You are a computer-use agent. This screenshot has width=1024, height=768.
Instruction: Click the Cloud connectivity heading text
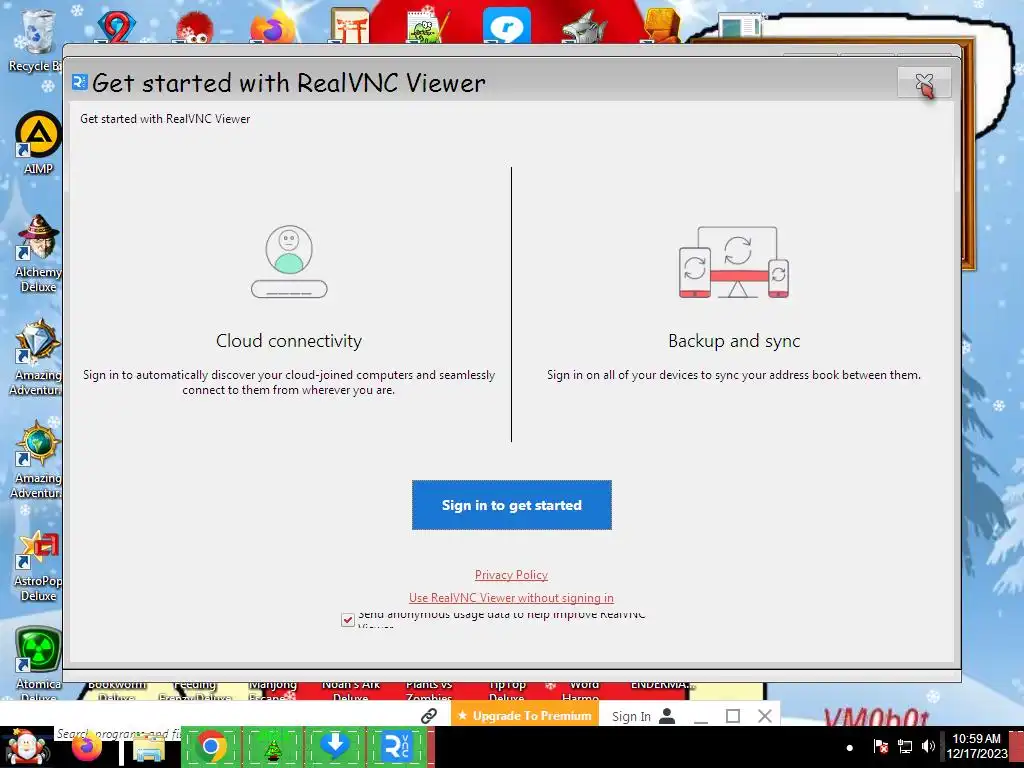pos(289,341)
